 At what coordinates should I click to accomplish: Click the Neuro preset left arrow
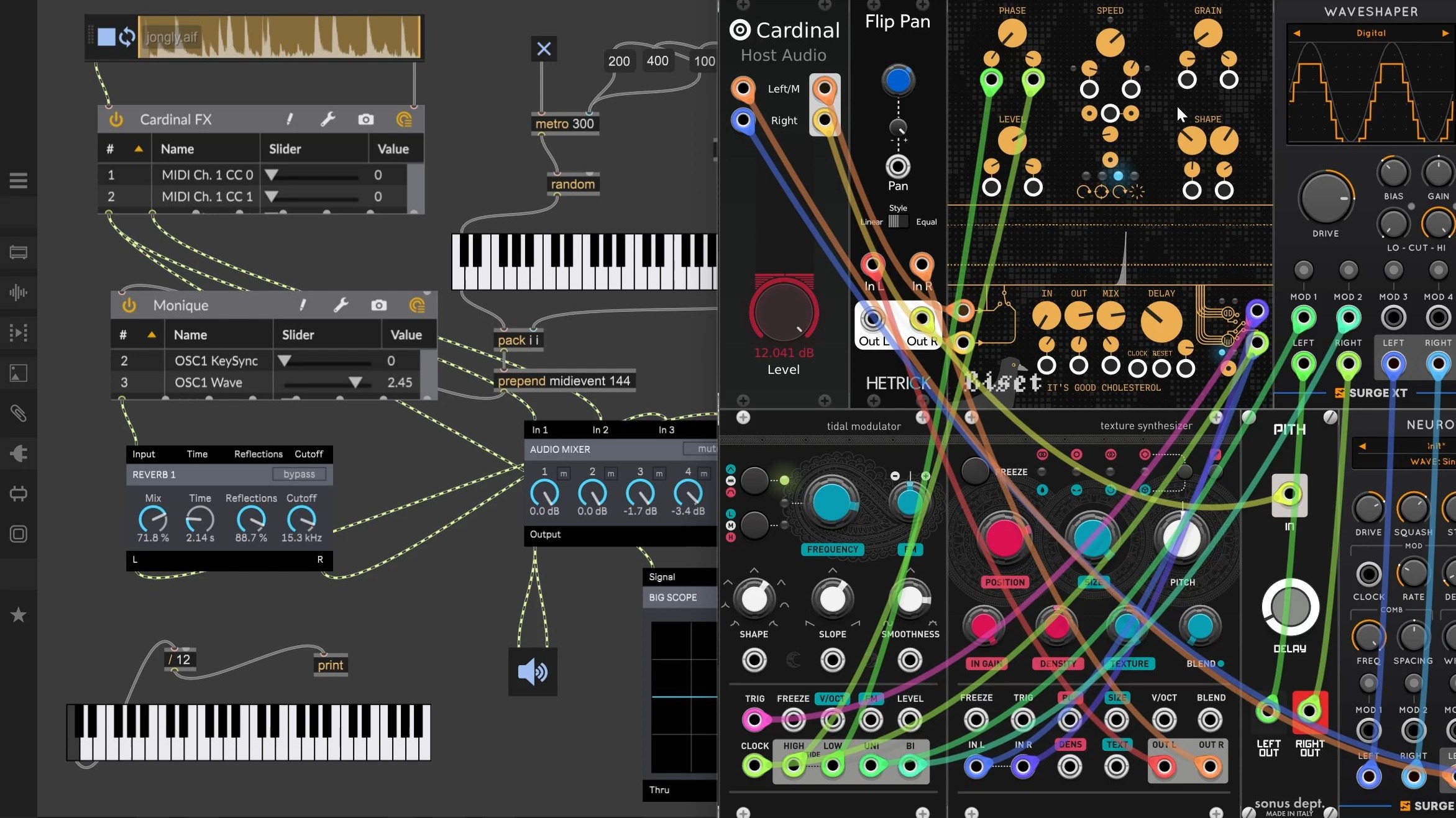tap(1362, 446)
